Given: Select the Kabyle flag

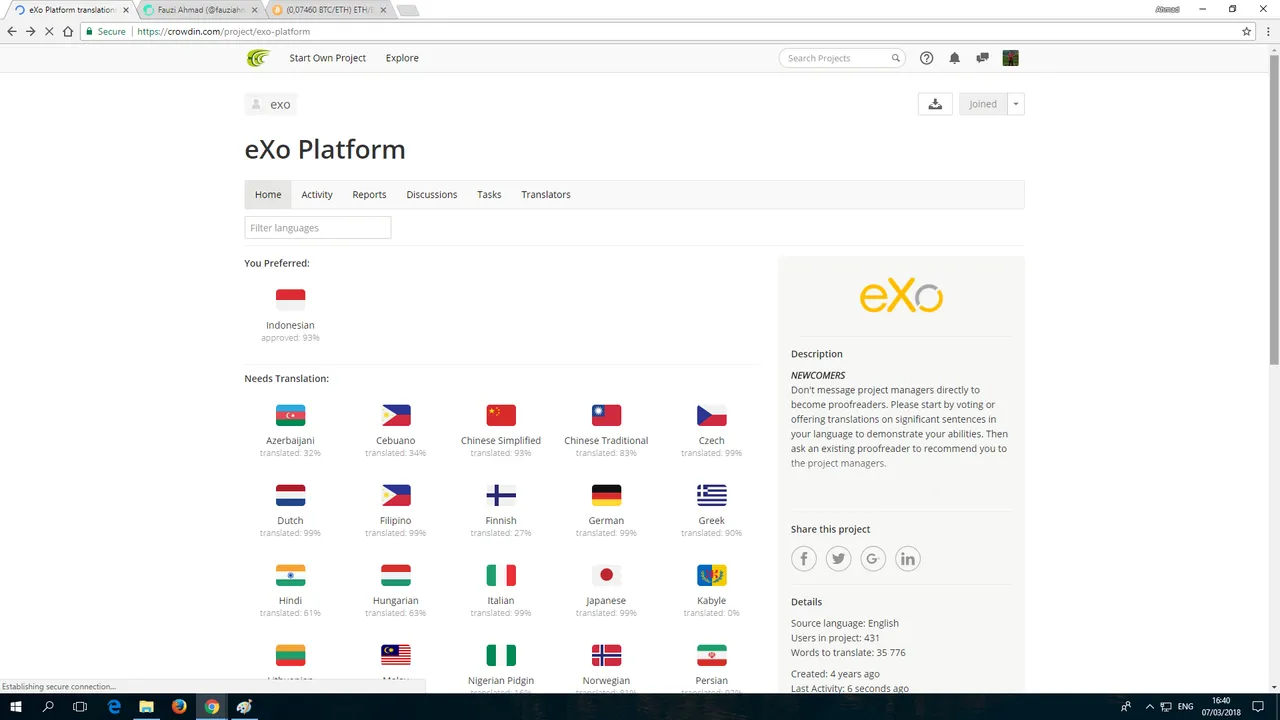Looking at the screenshot, I should point(711,575).
